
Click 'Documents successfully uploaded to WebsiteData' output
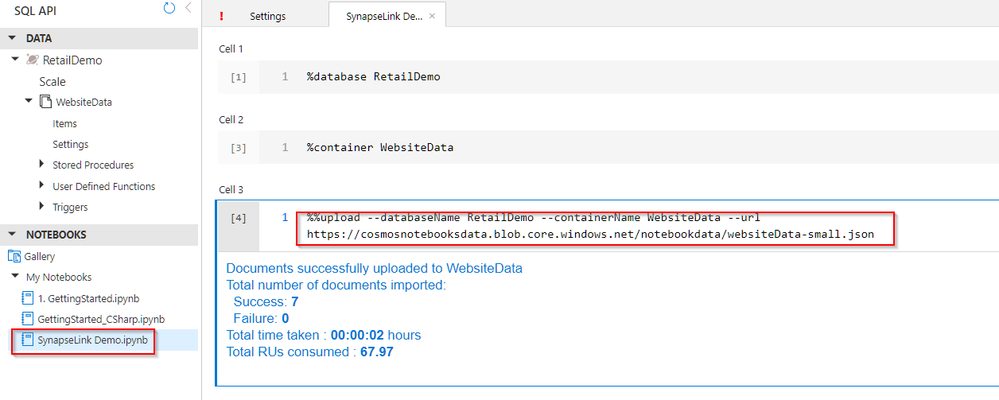(x=375, y=268)
